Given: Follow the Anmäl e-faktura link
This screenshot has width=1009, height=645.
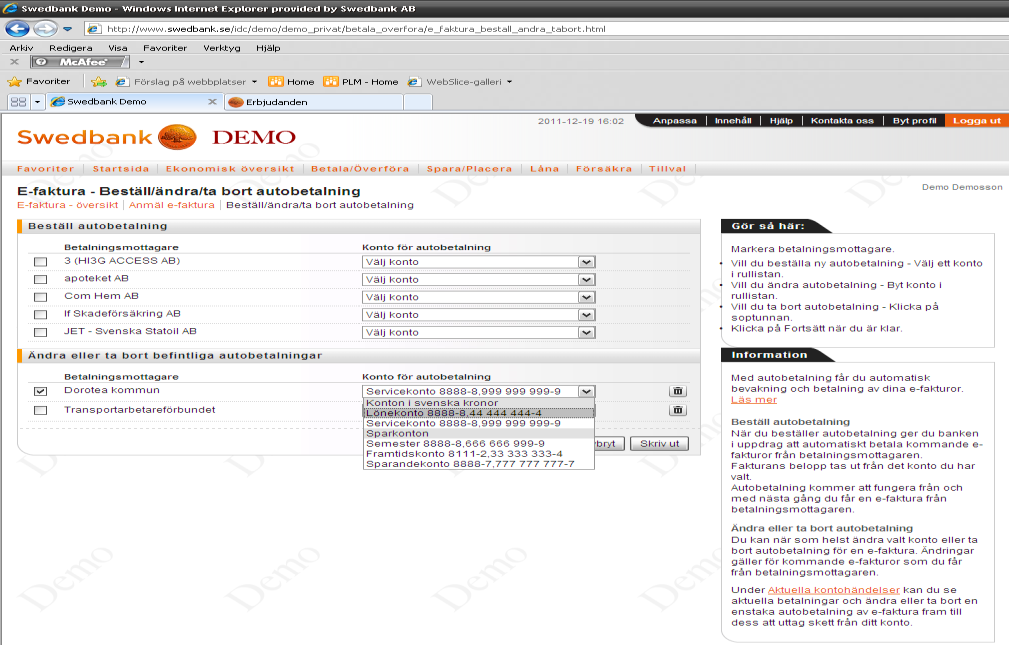Looking at the screenshot, I should point(172,205).
